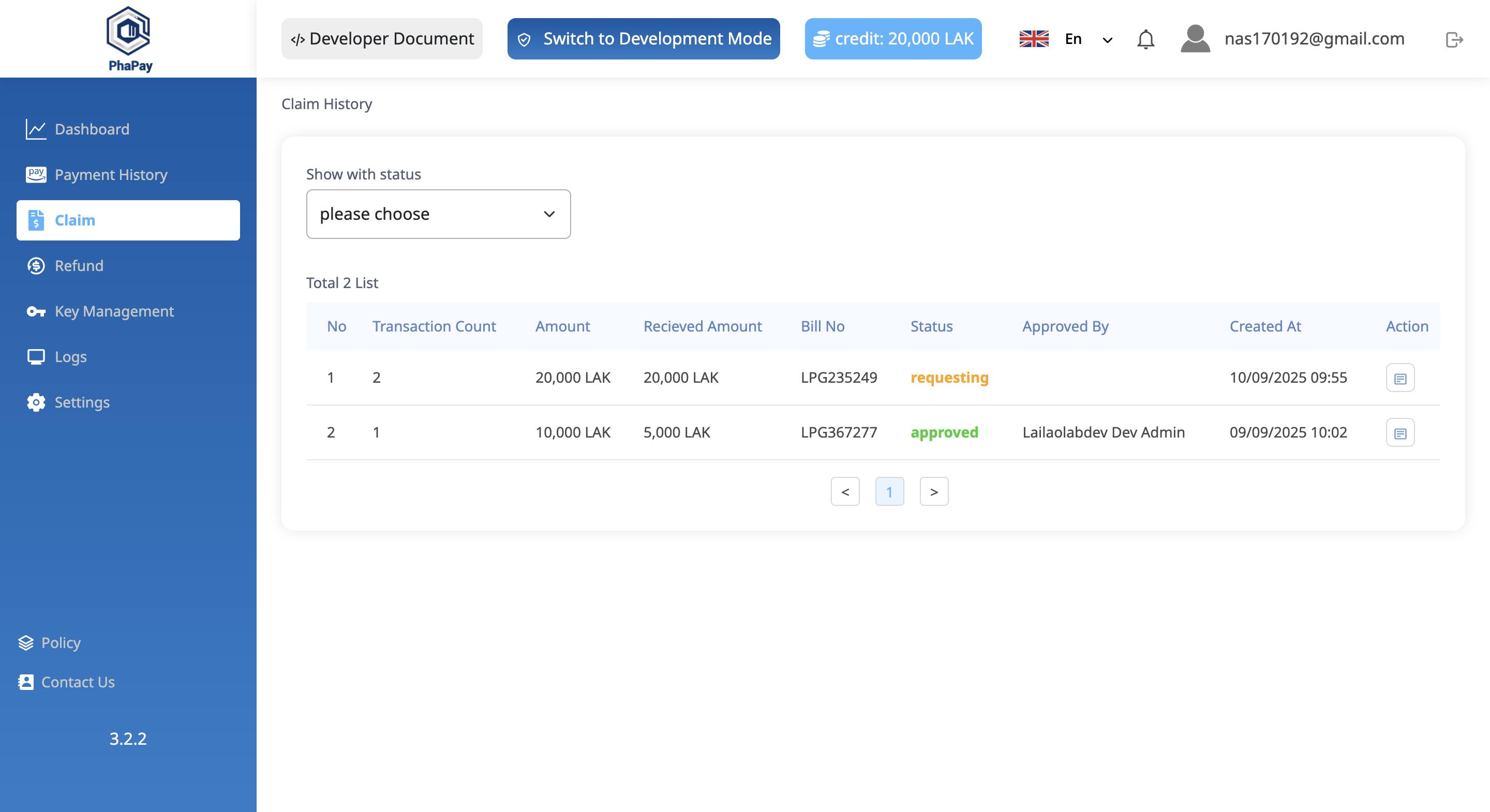Open Key Management in sidebar
The image size is (1490, 812).
pyautogui.click(x=114, y=311)
